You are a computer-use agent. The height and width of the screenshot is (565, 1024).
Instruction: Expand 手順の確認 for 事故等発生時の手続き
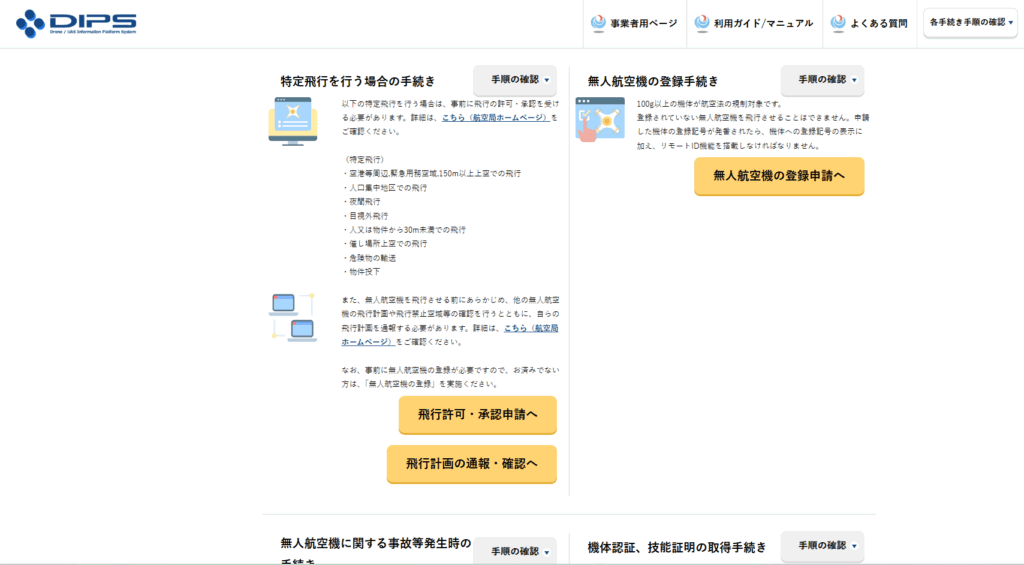pos(515,551)
